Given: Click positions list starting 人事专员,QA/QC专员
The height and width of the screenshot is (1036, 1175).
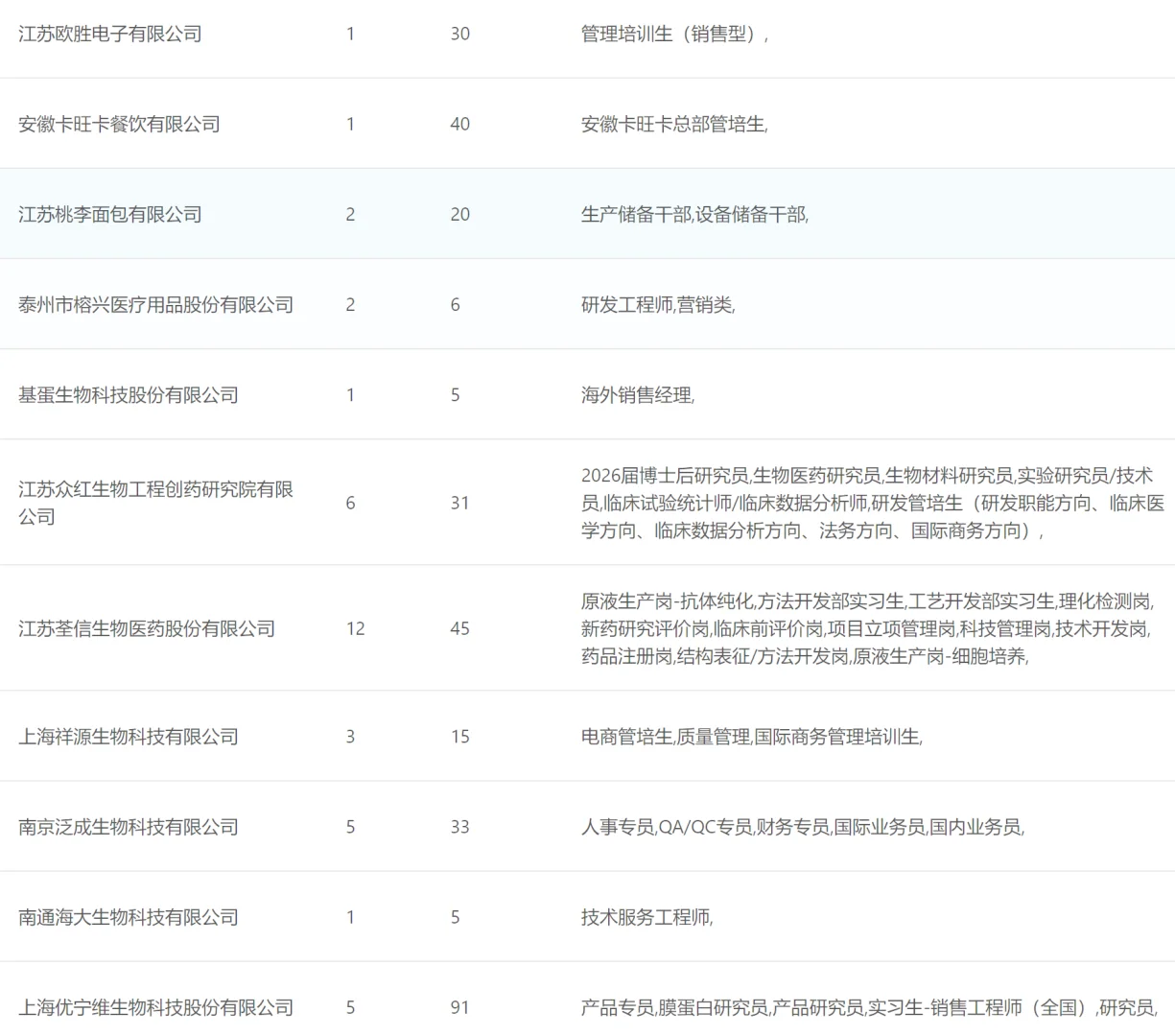Looking at the screenshot, I should coord(803,827).
